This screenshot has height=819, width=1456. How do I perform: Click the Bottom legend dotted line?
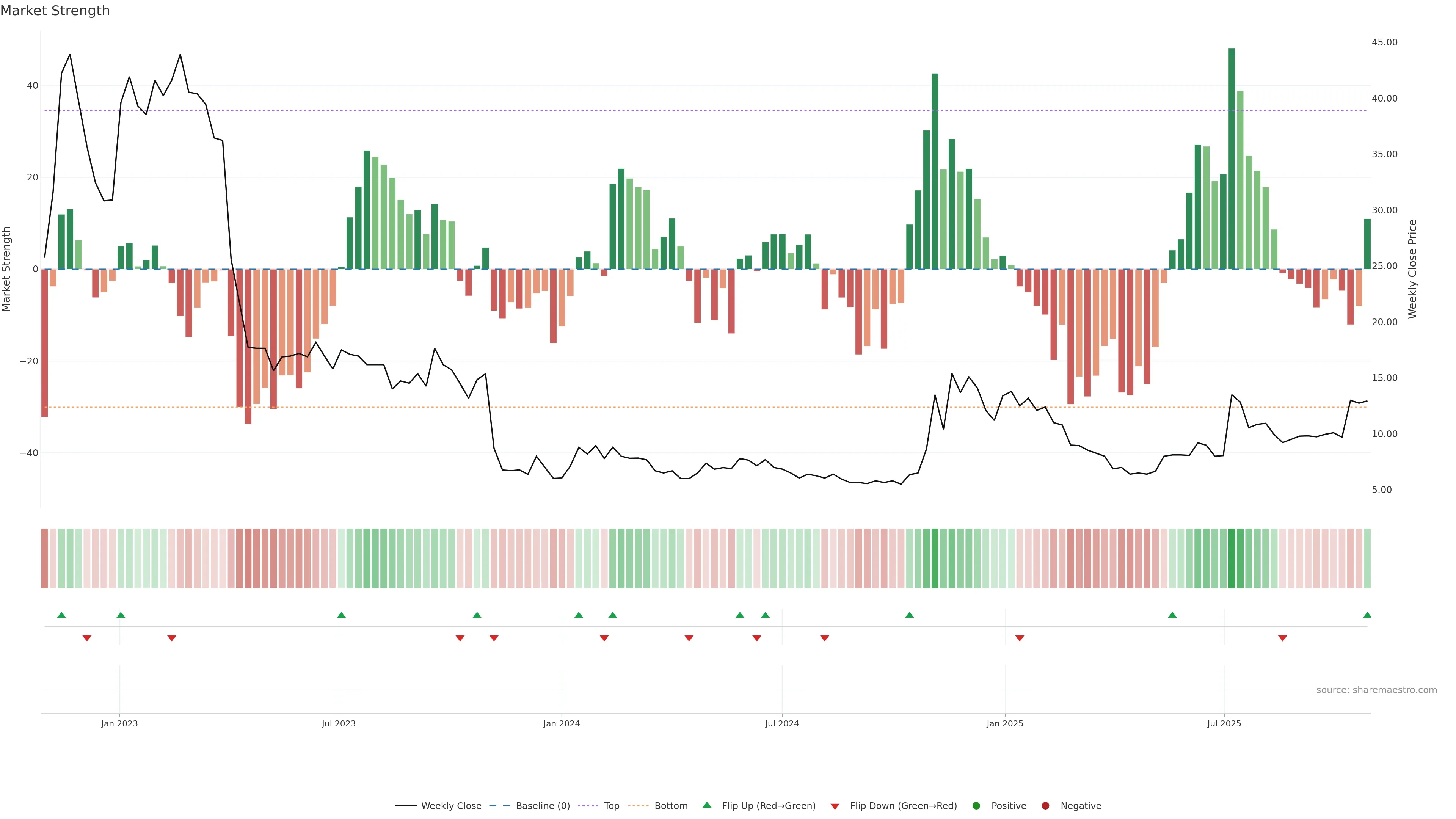638,806
